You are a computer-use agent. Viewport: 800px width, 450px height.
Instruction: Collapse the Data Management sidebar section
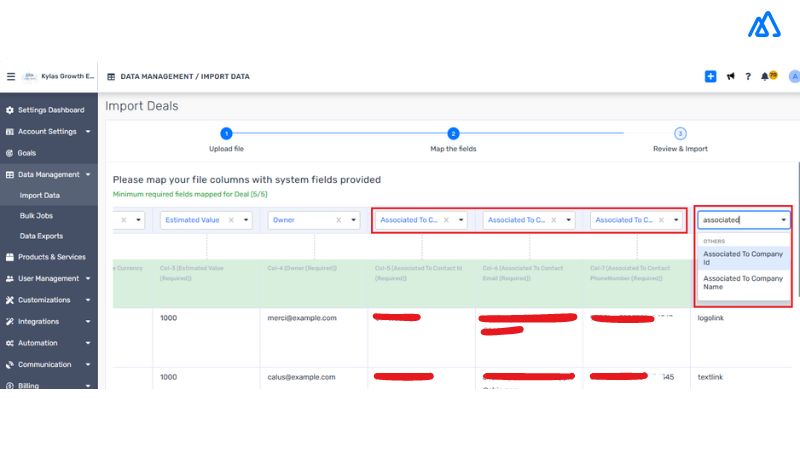click(x=88, y=175)
